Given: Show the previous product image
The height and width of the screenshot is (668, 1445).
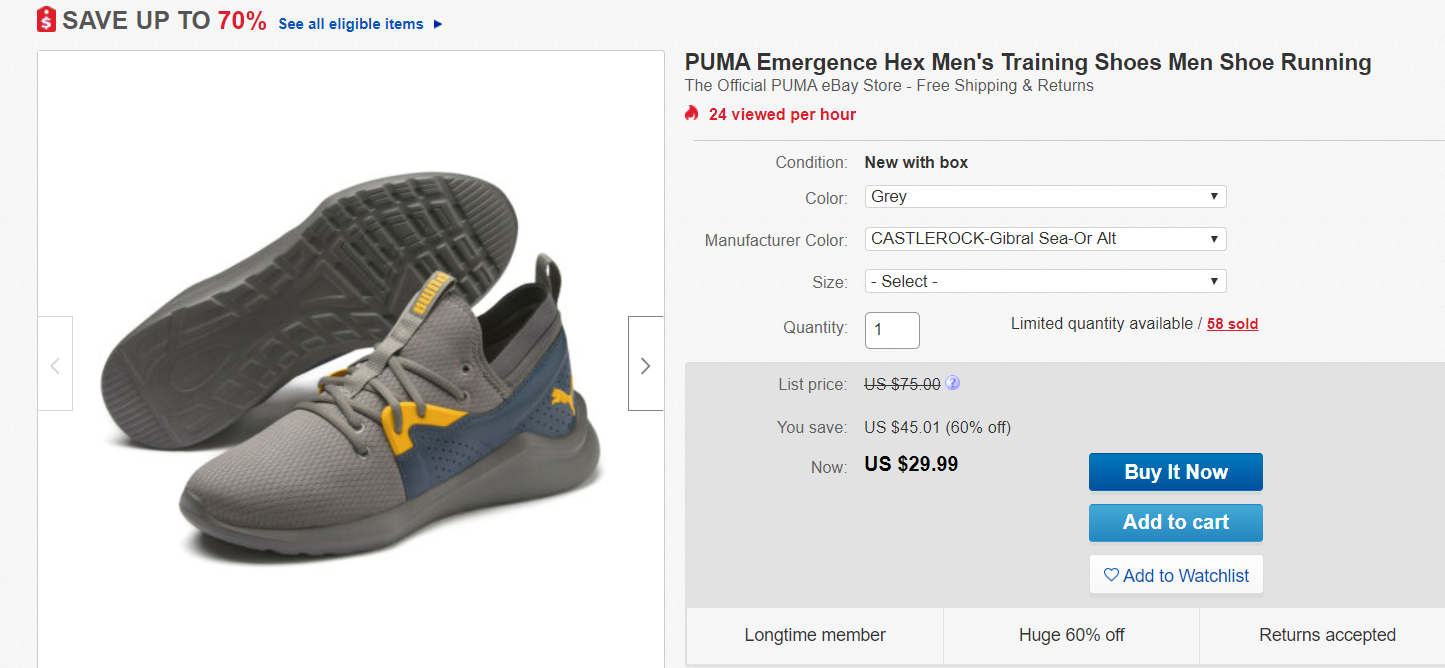Looking at the screenshot, I should pos(55,364).
